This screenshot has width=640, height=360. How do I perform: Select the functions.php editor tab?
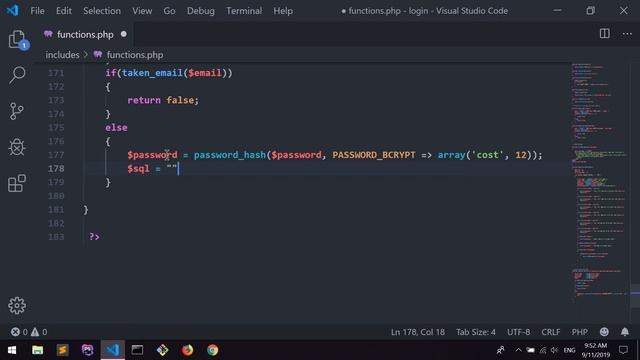click(x=85, y=34)
